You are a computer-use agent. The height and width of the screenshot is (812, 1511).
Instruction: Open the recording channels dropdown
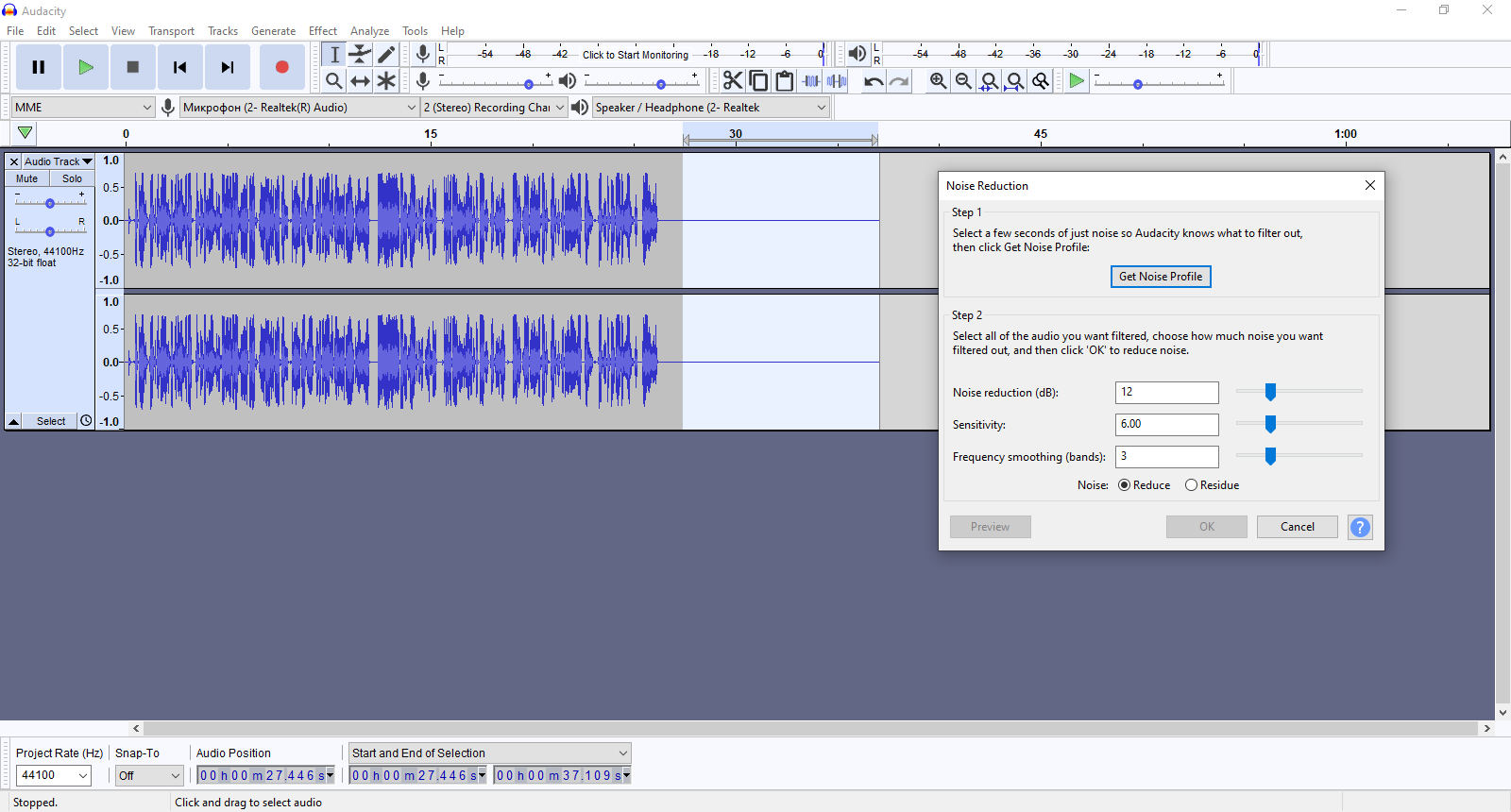[x=494, y=108]
